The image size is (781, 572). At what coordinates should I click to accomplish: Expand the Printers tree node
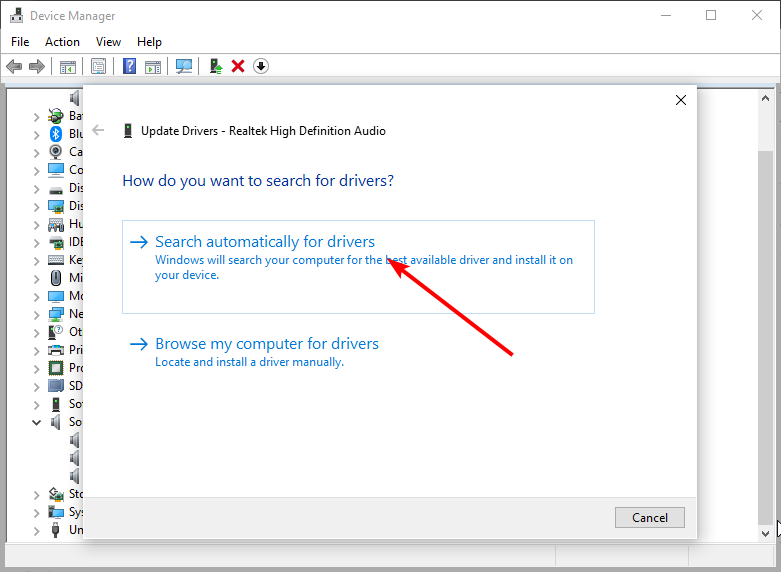[x=36, y=351]
